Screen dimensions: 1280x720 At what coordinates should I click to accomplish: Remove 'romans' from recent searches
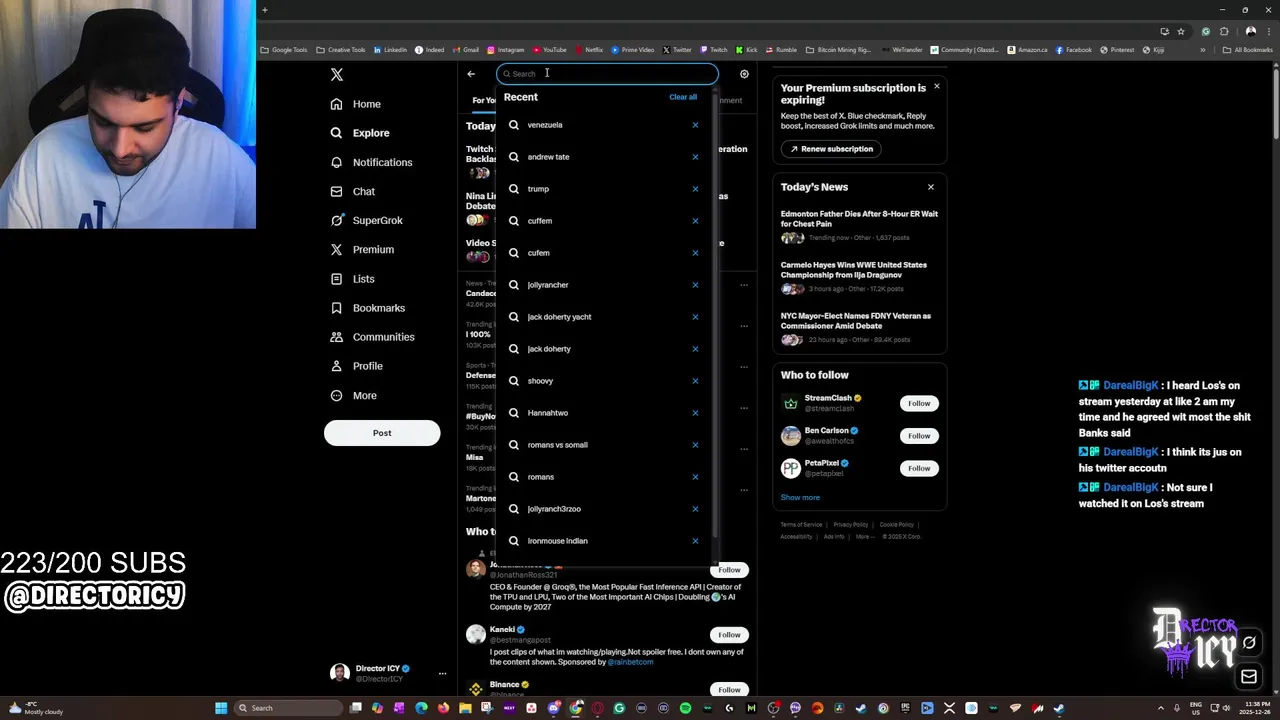[695, 477]
